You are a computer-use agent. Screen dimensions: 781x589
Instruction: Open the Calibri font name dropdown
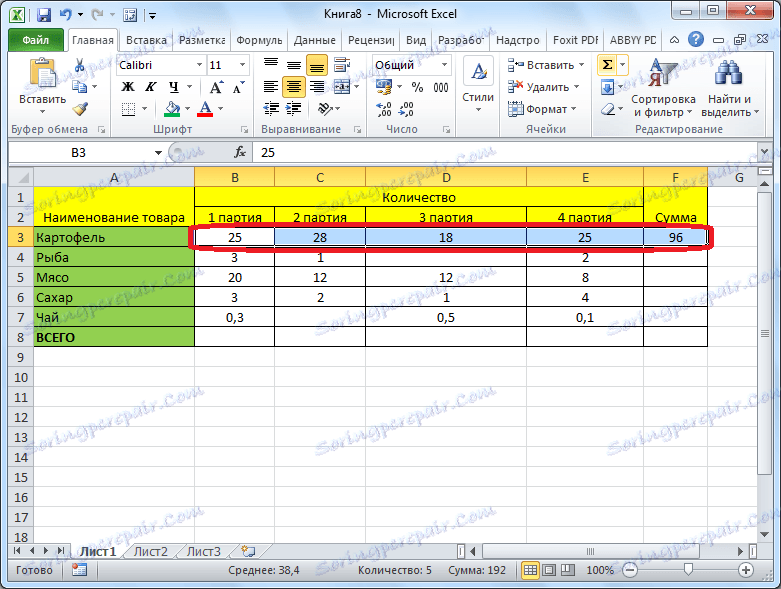pyautogui.click(x=199, y=65)
